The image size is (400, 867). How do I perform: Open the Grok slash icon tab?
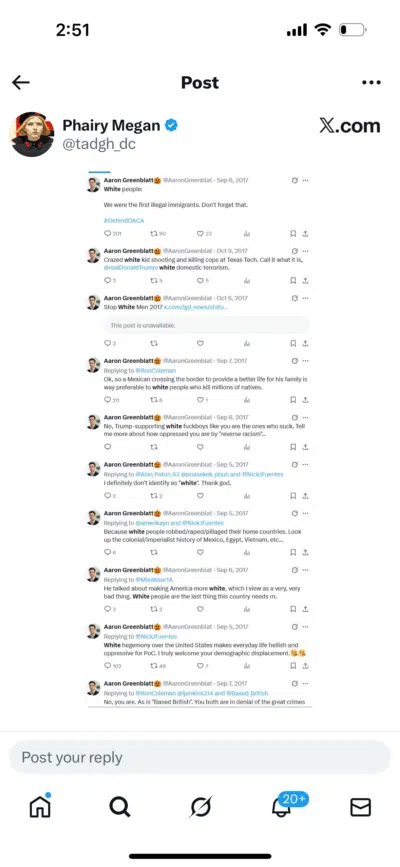200,807
